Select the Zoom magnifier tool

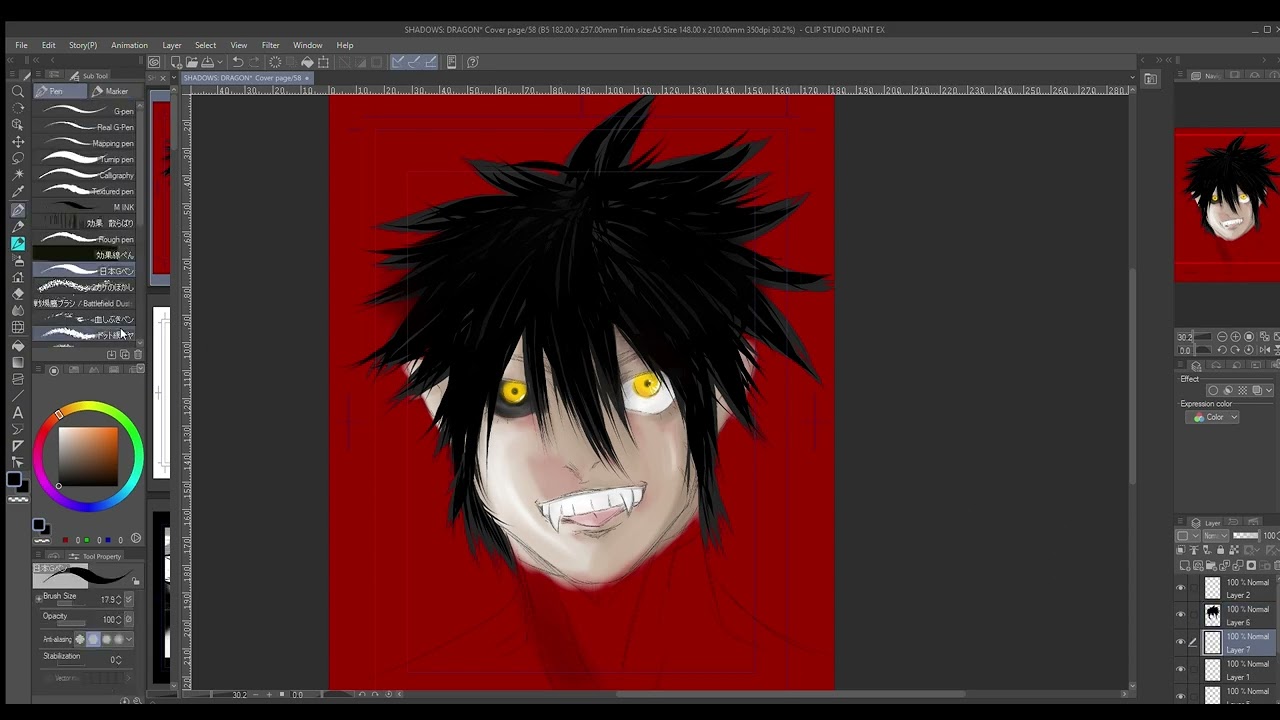pyautogui.click(x=17, y=91)
